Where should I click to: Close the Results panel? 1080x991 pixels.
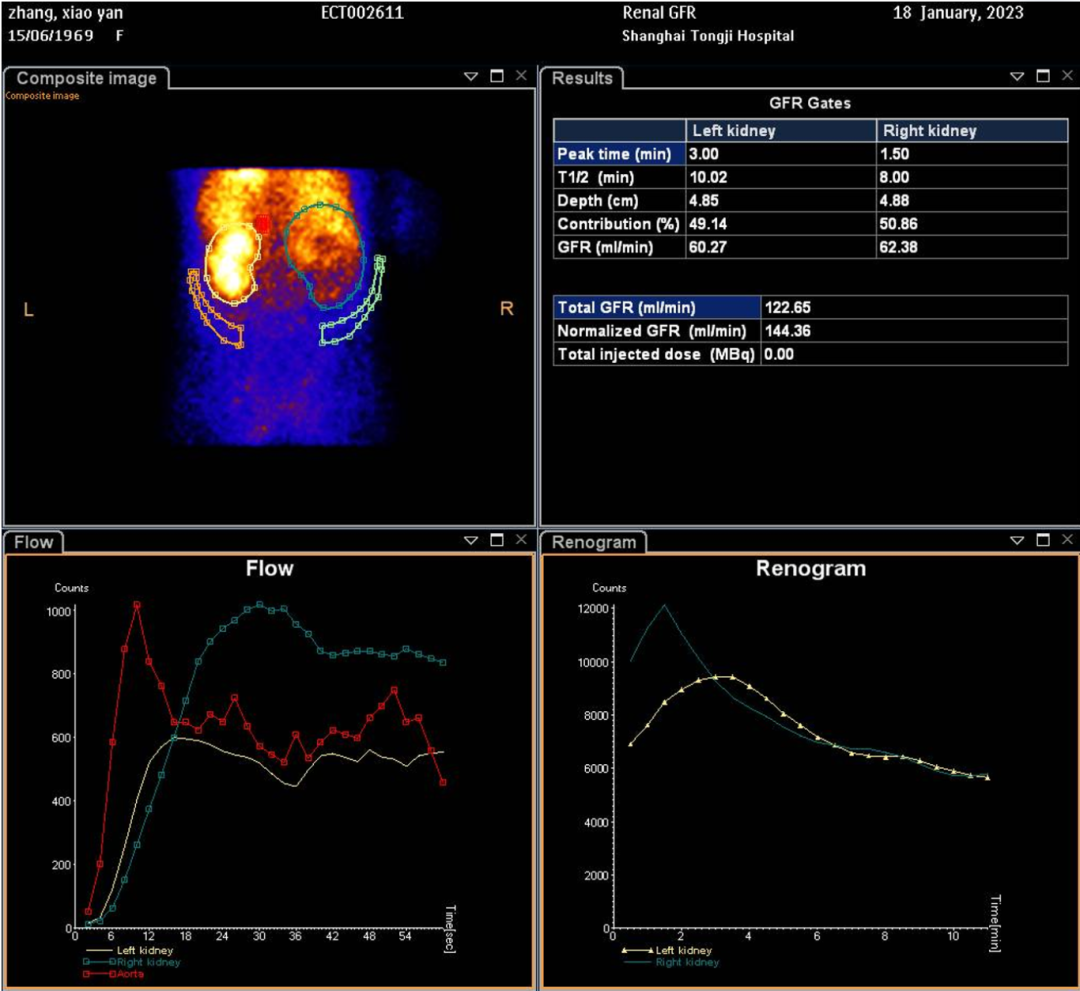1068,76
